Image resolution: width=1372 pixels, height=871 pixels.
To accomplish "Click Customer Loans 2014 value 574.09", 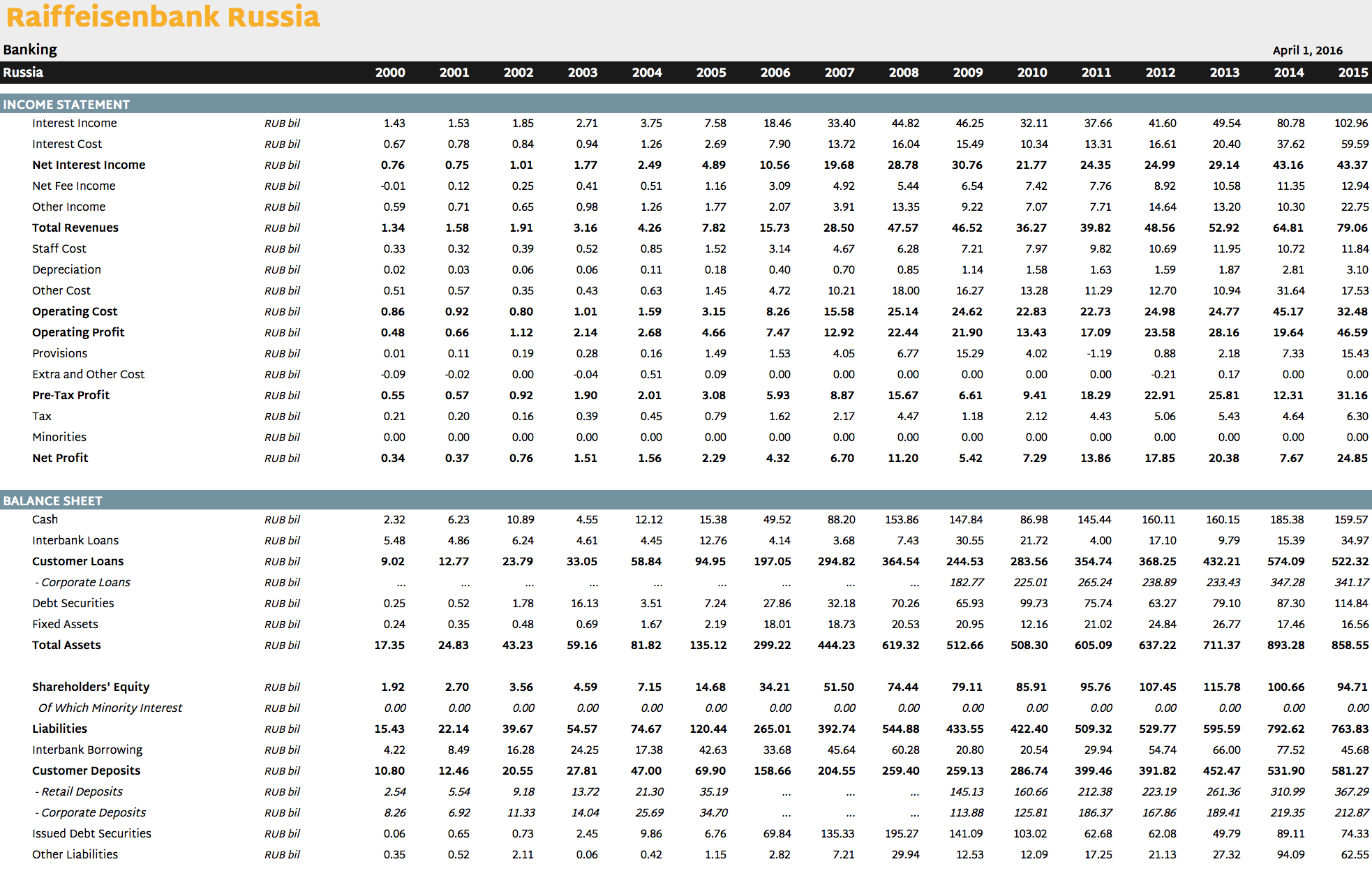I will coord(1286,562).
